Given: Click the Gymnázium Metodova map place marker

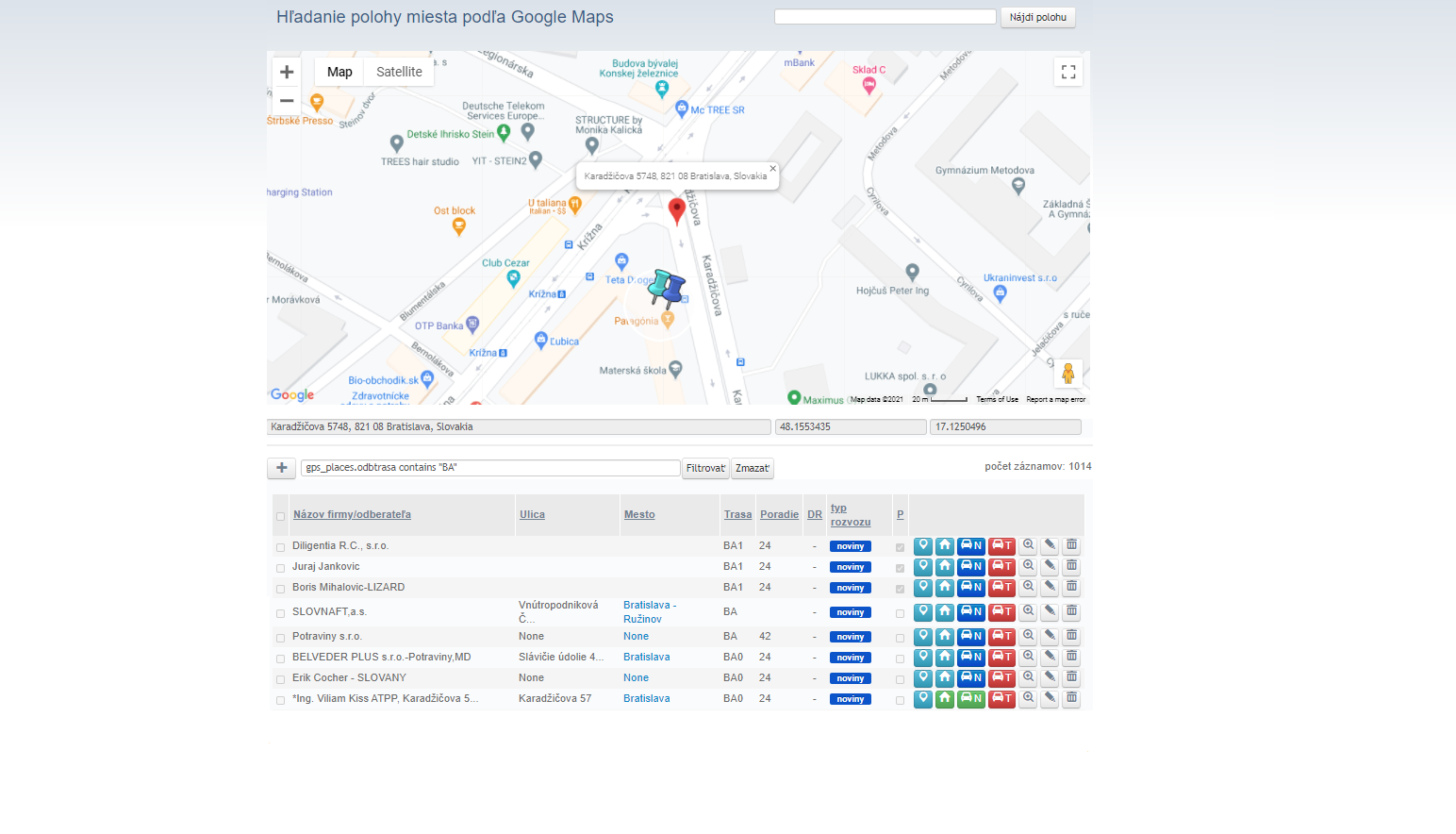Looking at the screenshot, I should [1018, 186].
